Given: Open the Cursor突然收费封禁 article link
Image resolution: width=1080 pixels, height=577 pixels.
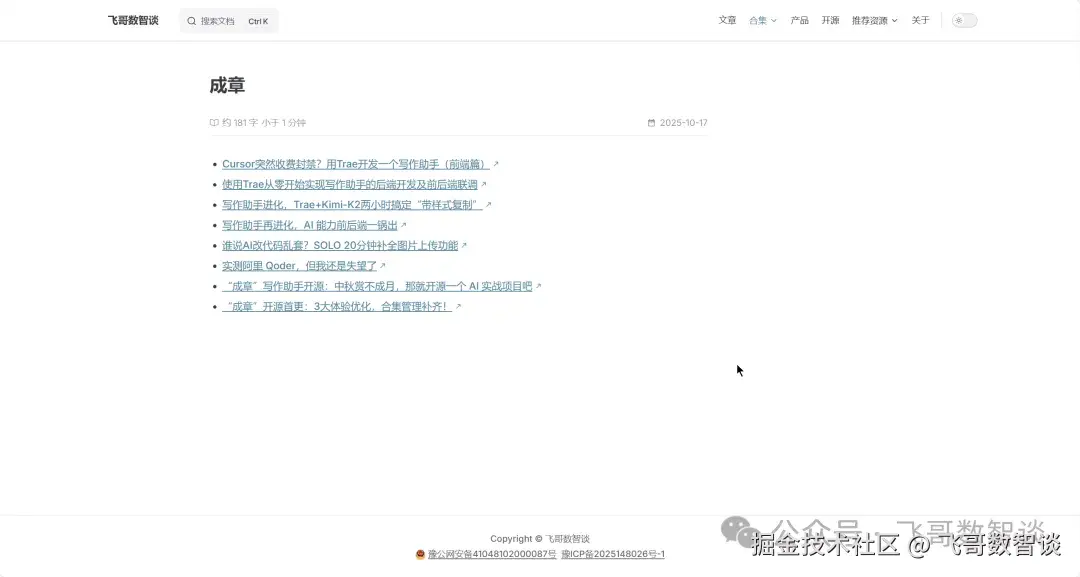Looking at the screenshot, I should [355, 164].
